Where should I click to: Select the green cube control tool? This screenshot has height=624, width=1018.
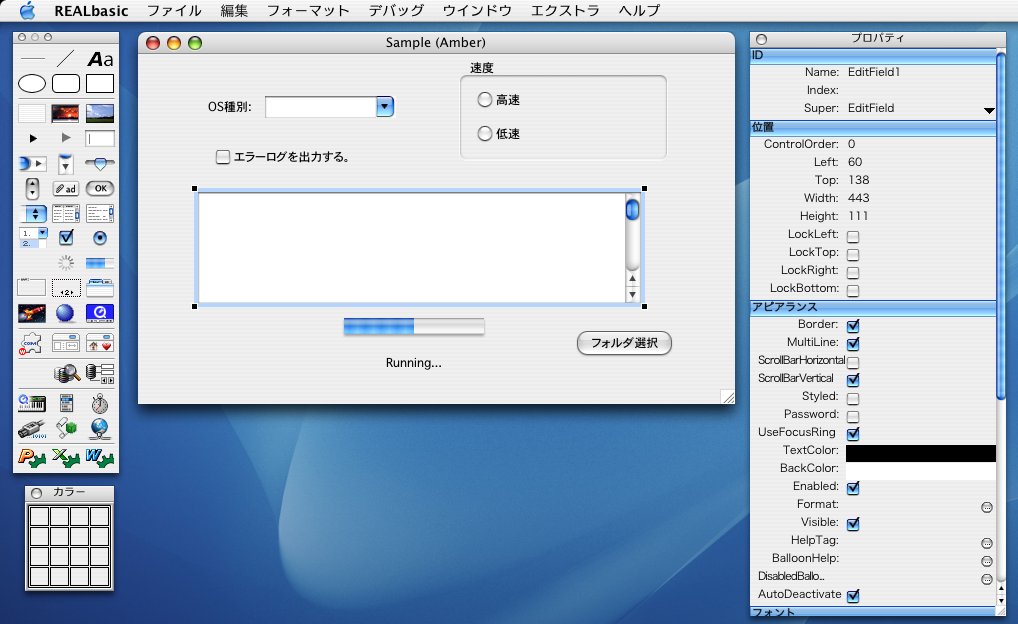coord(66,428)
